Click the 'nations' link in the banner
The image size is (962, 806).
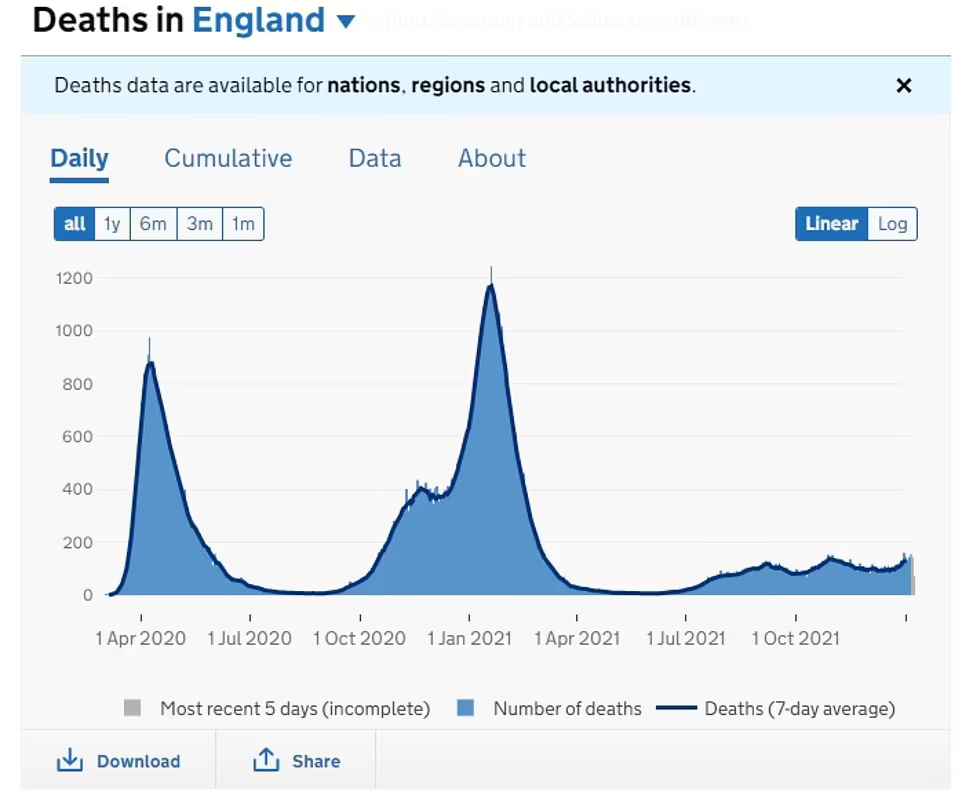coord(364,85)
